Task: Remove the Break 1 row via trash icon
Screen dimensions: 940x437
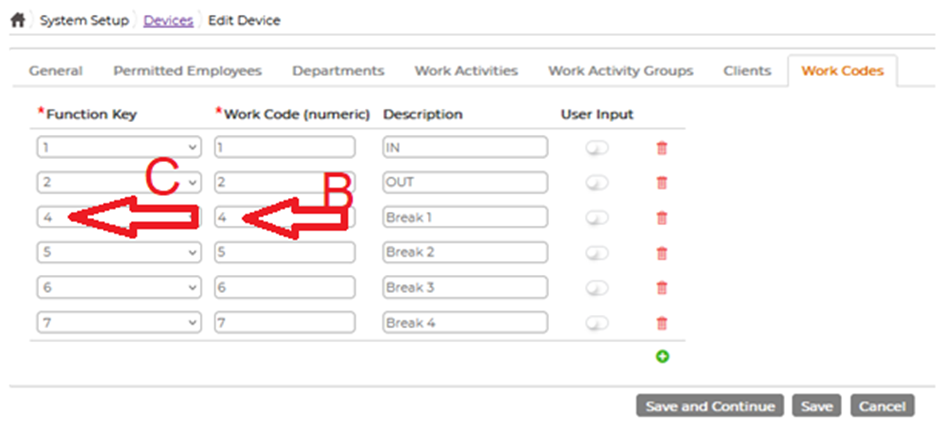Action: coord(662,218)
